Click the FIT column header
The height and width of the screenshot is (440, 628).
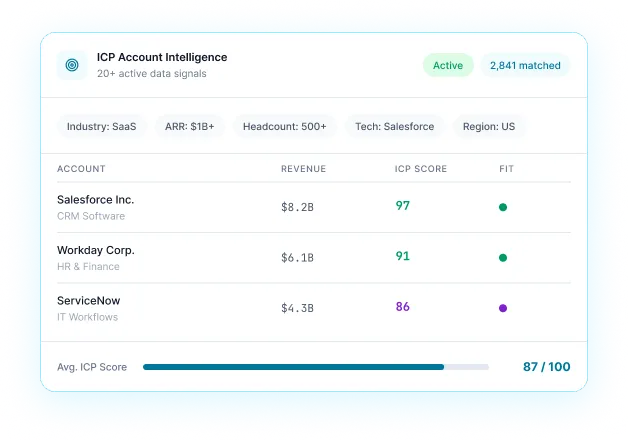point(506,169)
